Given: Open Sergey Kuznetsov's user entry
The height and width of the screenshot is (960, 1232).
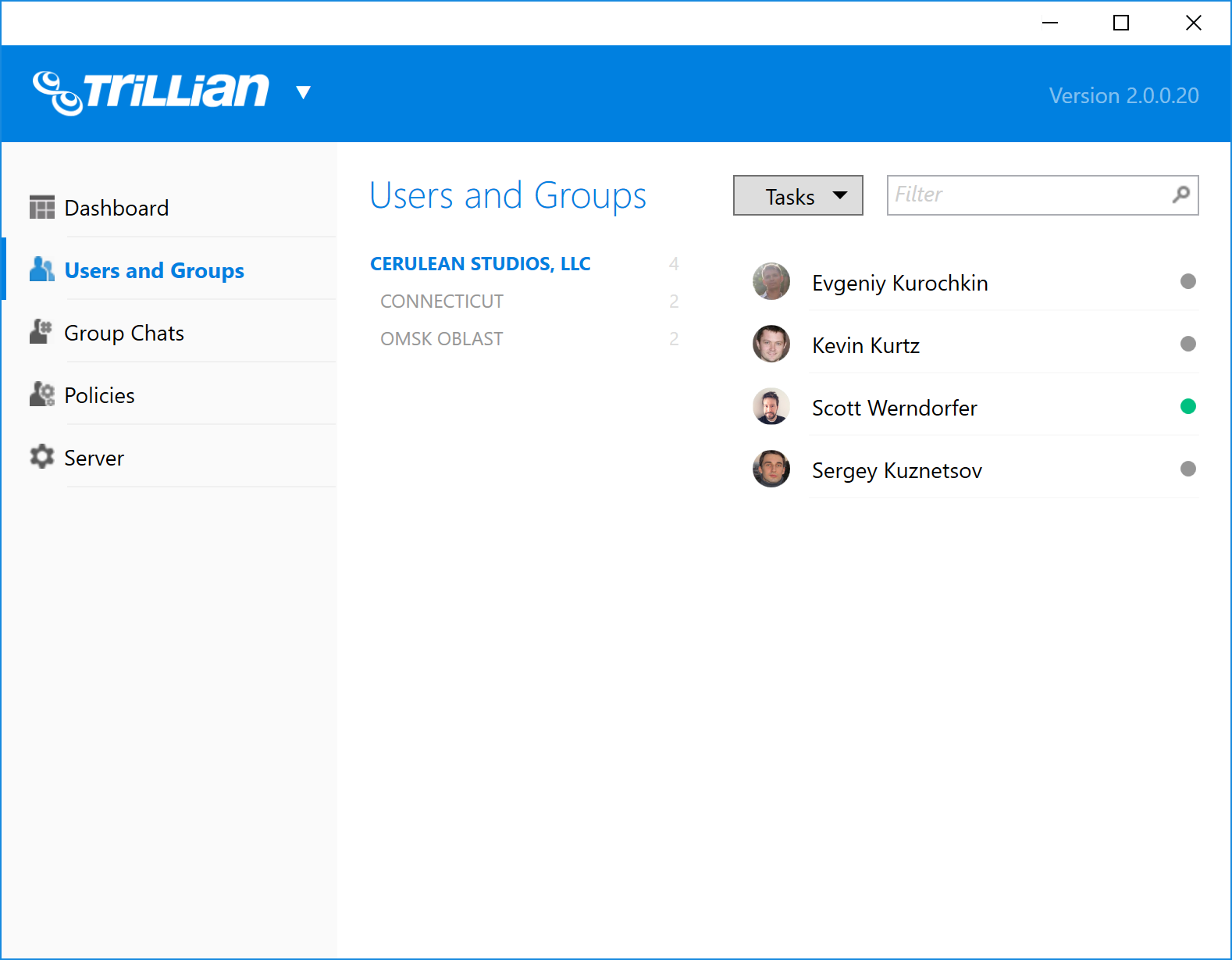Looking at the screenshot, I should coord(897,471).
